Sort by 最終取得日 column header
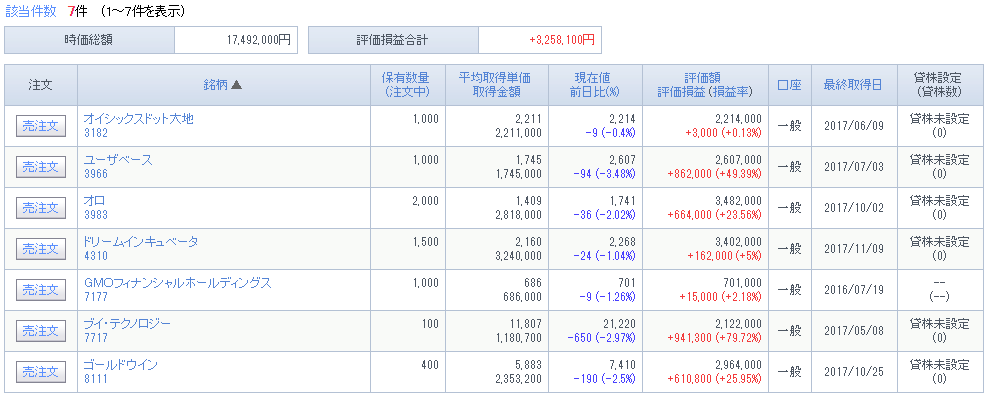 (853, 85)
